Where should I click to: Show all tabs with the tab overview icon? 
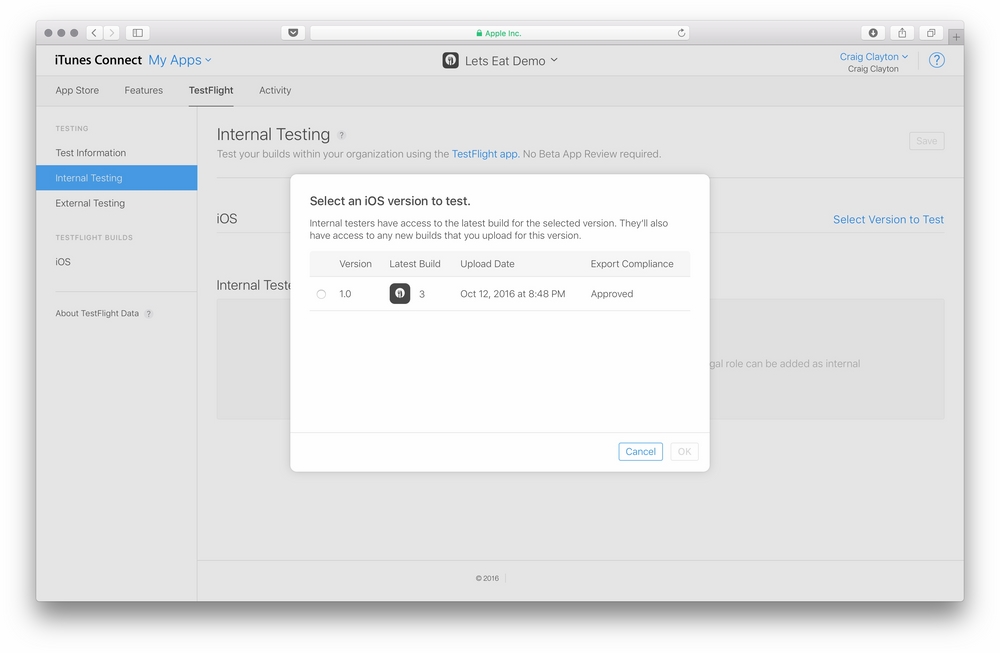[x=931, y=33]
